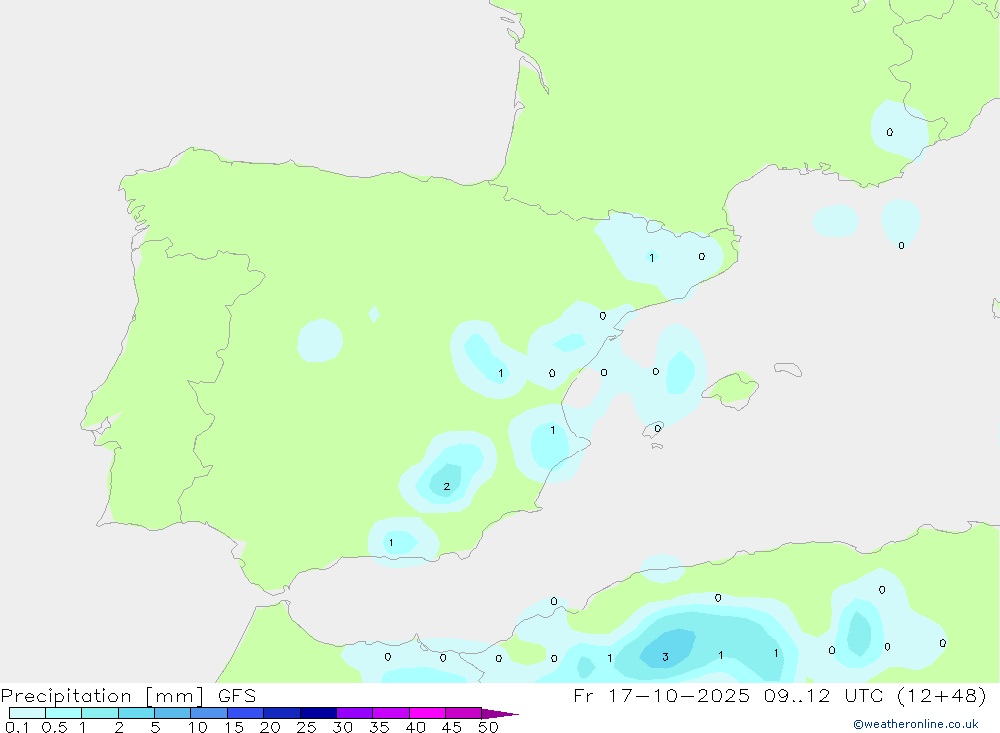The width and height of the screenshot is (1000, 733).
Task: Click the '40' legend scale label
Action: 415,727
